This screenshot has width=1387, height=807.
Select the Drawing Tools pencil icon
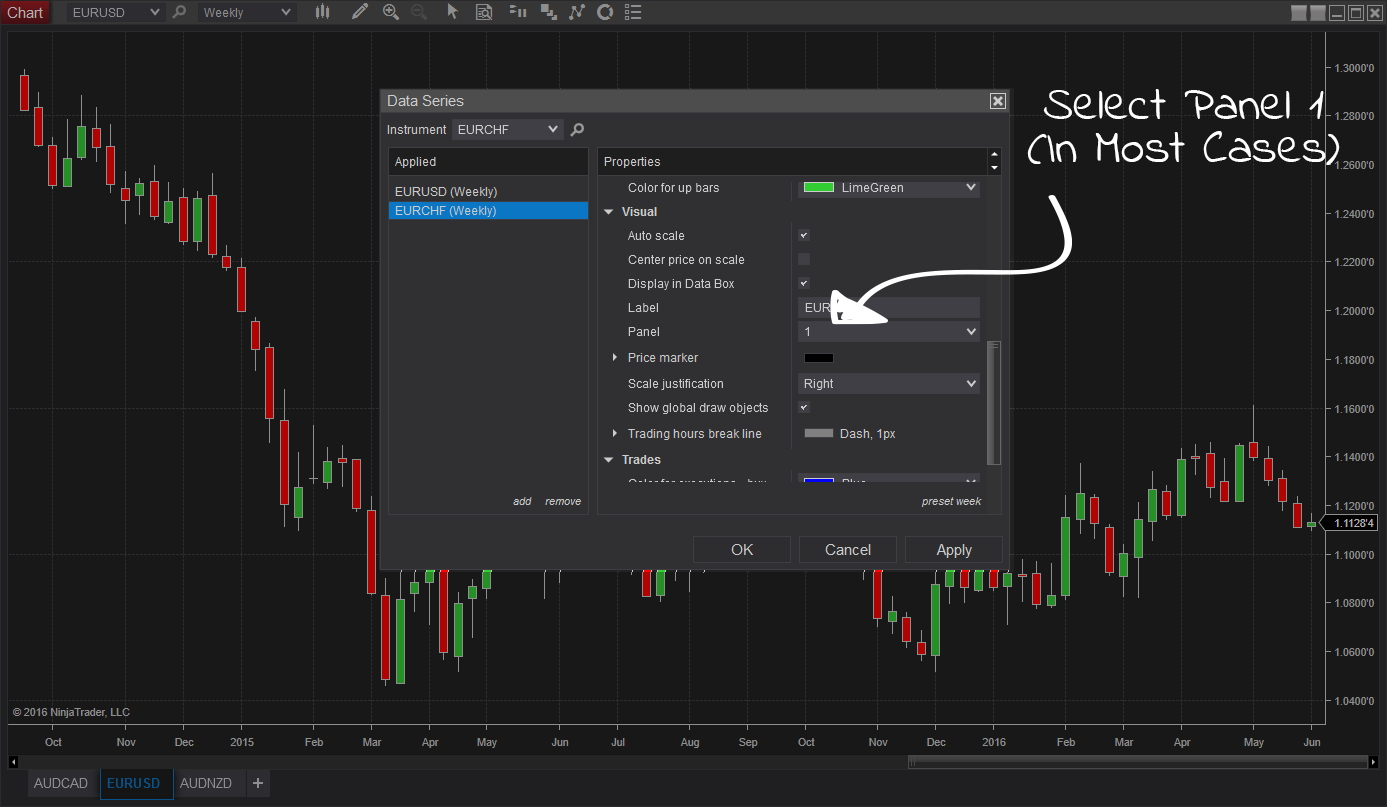(x=360, y=12)
